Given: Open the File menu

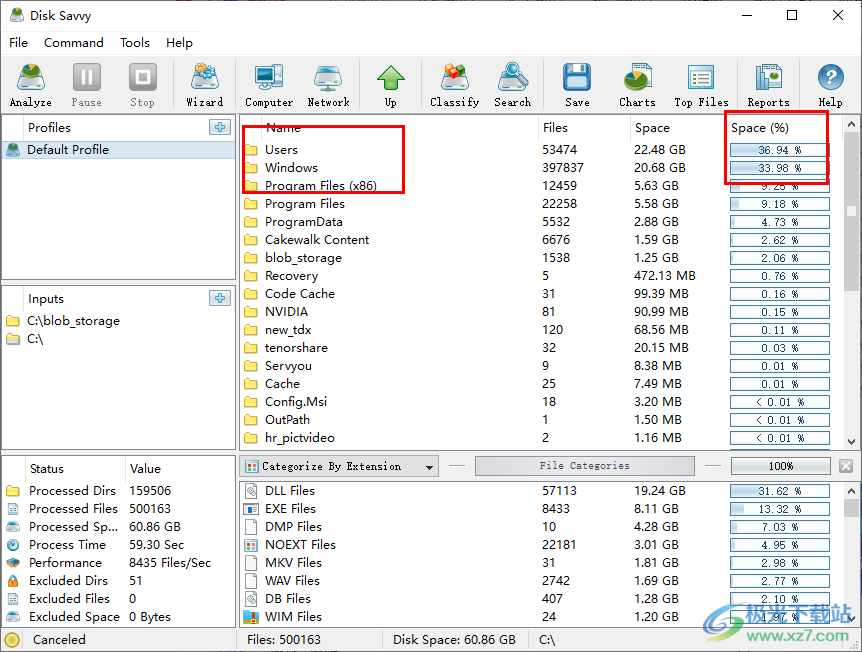Looking at the screenshot, I should (x=18, y=42).
